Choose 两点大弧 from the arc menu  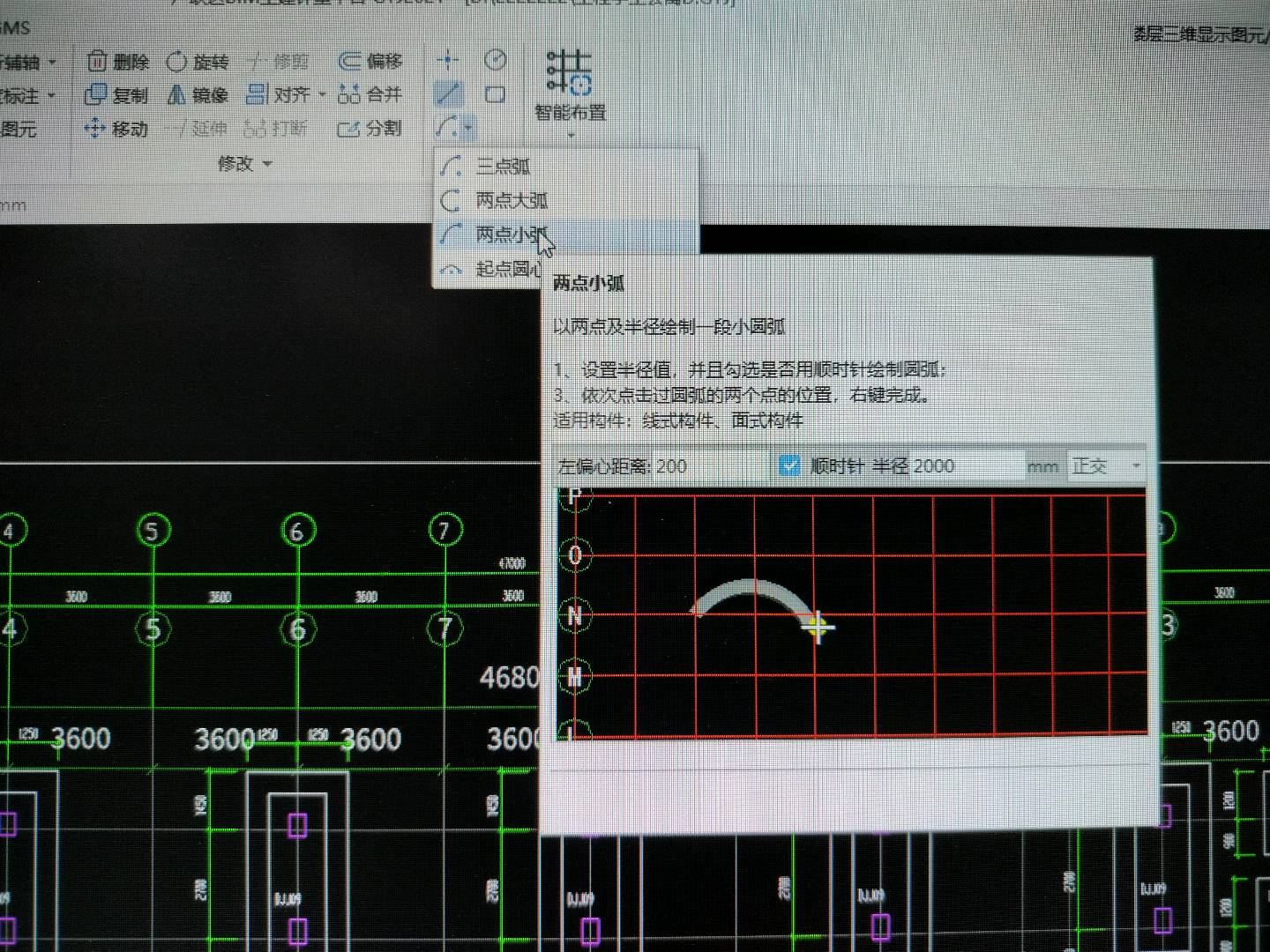[x=510, y=201]
